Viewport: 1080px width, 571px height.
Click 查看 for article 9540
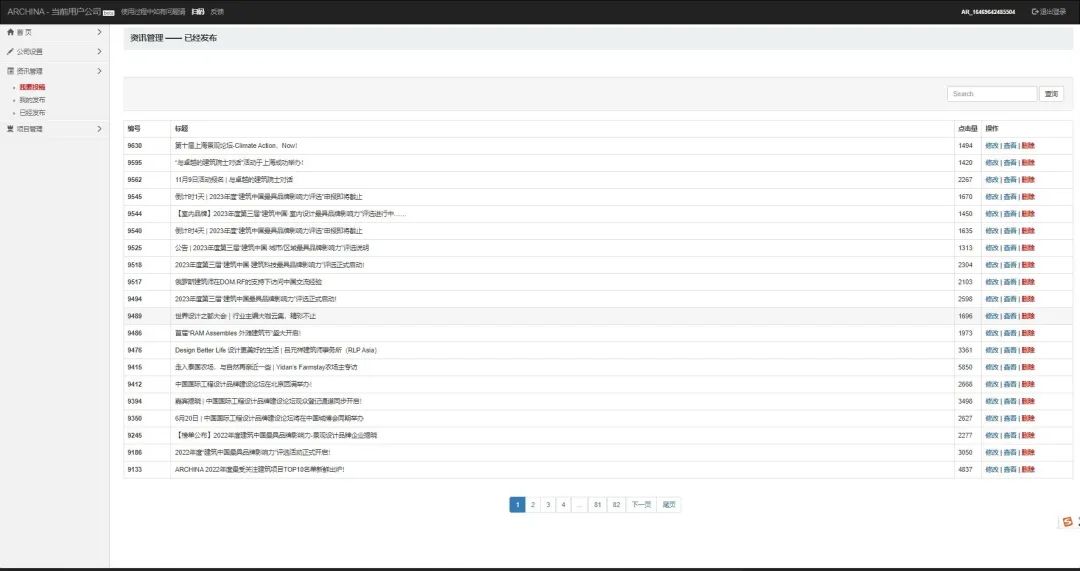[1010, 231]
